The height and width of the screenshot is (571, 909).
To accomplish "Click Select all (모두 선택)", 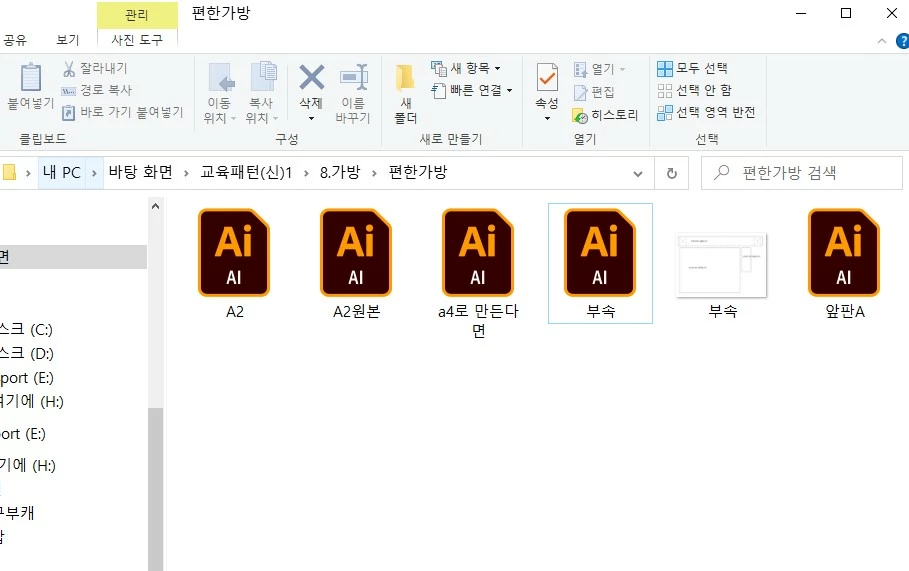I will pyautogui.click(x=692, y=68).
